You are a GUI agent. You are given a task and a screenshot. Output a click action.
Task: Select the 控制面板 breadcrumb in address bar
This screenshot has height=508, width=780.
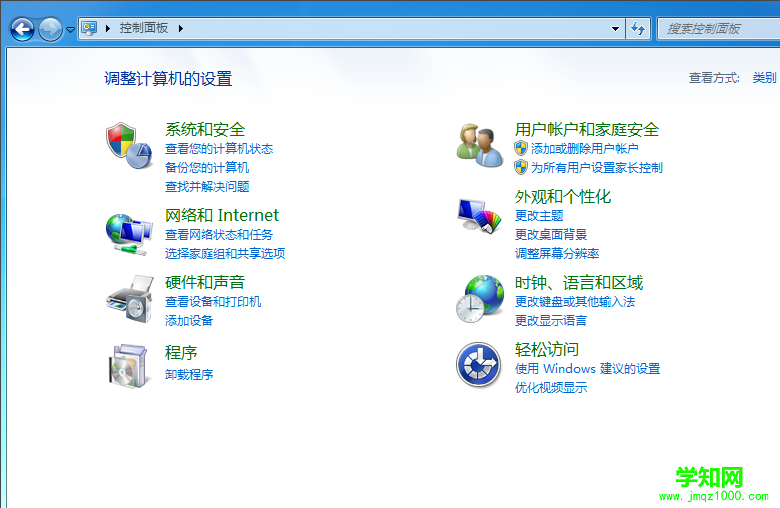point(144,28)
